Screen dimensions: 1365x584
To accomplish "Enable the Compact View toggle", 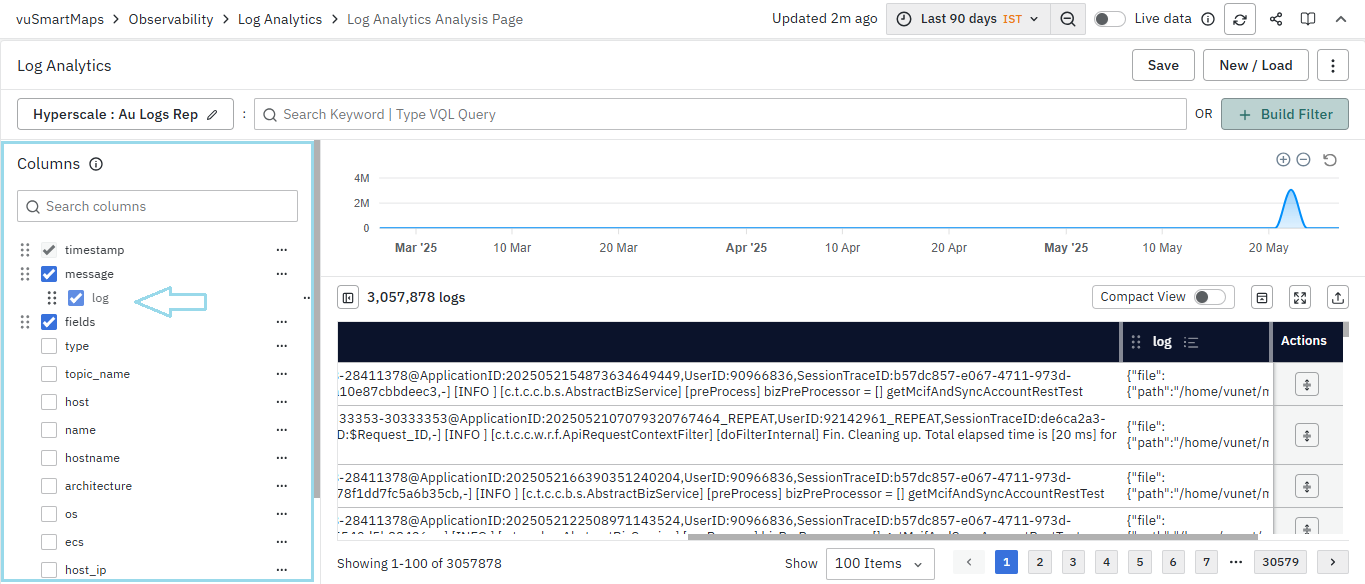I will (1209, 297).
